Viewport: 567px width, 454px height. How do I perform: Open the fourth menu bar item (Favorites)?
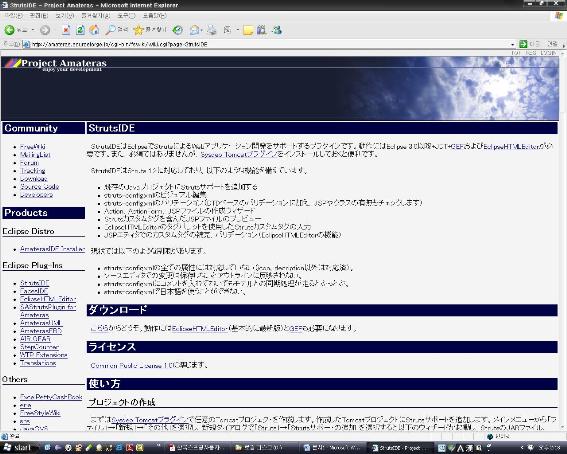click(95, 16)
